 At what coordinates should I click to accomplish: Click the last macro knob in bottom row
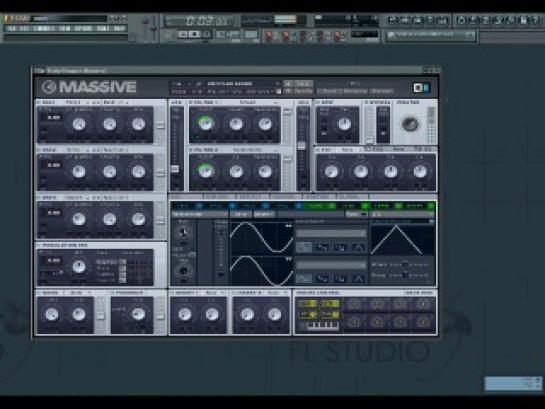[x=423, y=322]
